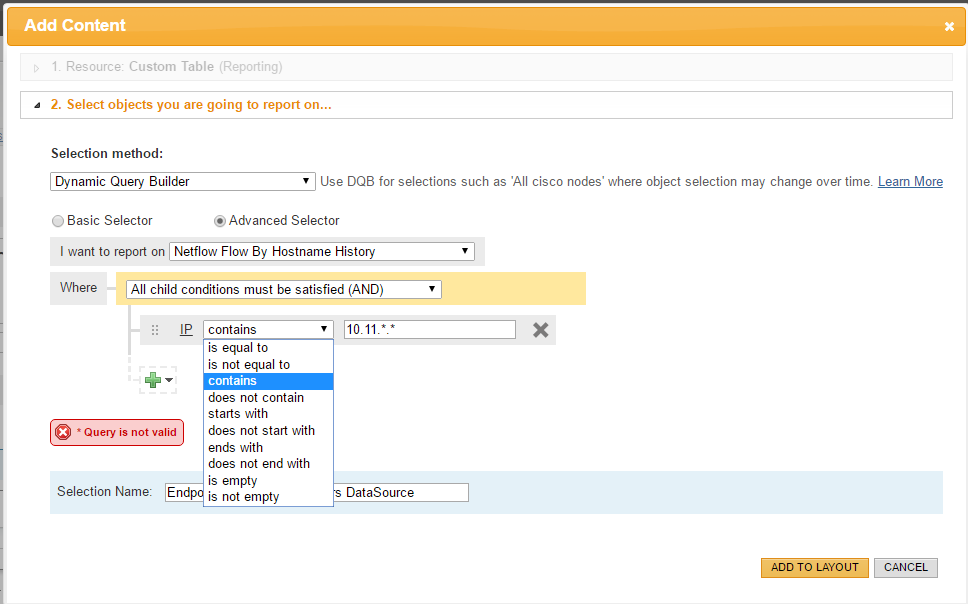Close the Add Content dialog
The image size is (968, 604).
click(x=949, y=26)
